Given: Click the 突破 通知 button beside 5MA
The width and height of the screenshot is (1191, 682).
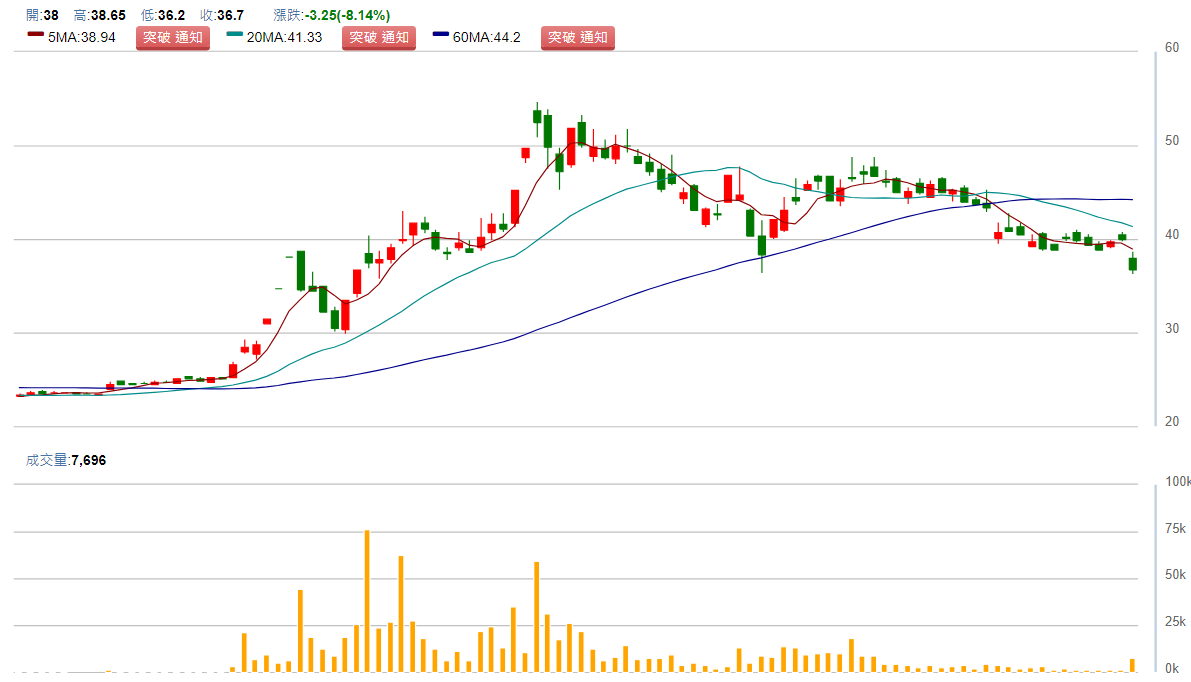Looking at the screenshot, I should 173,38.
